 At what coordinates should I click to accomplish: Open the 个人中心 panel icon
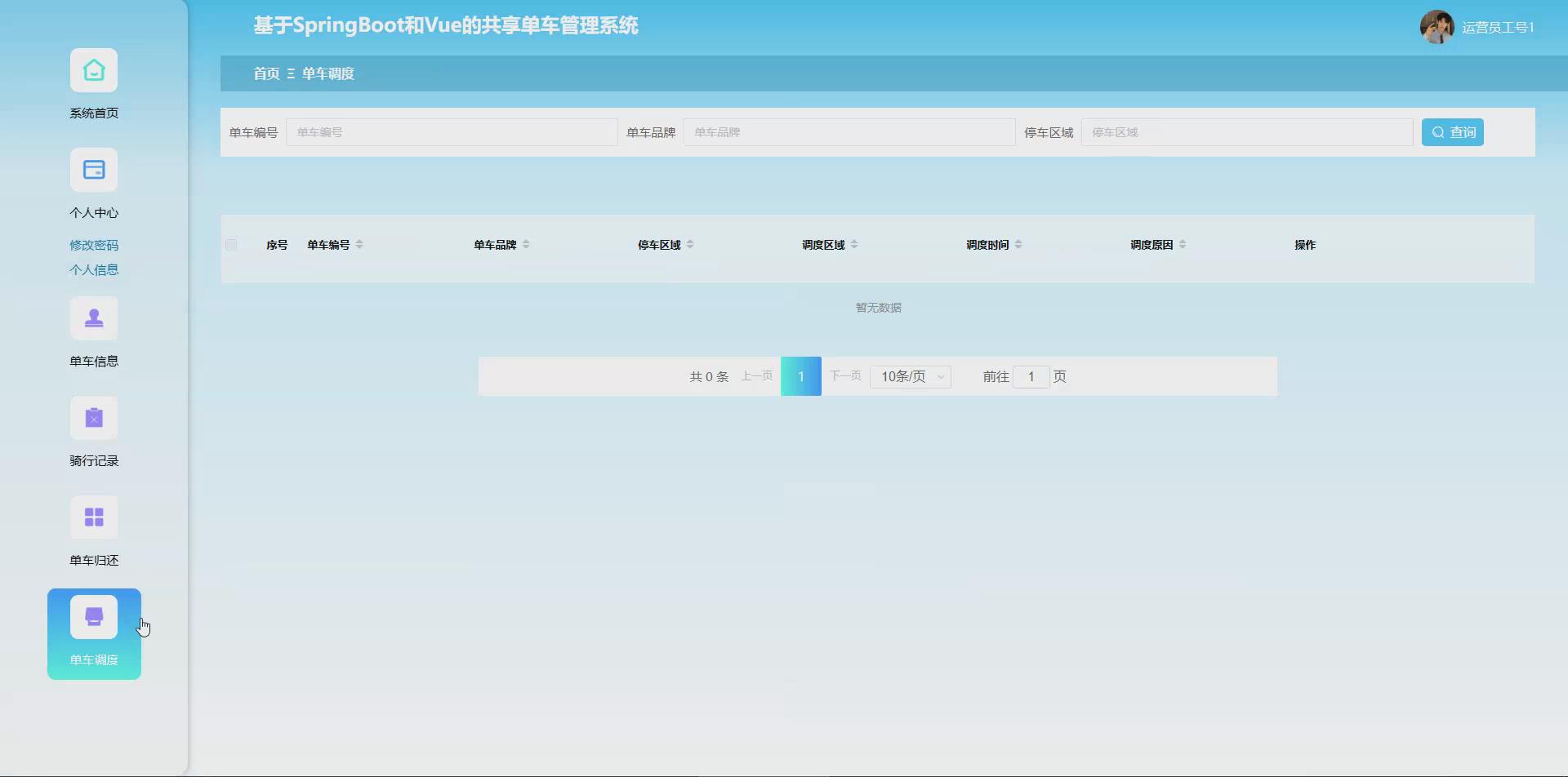click(x=94, y=170)
